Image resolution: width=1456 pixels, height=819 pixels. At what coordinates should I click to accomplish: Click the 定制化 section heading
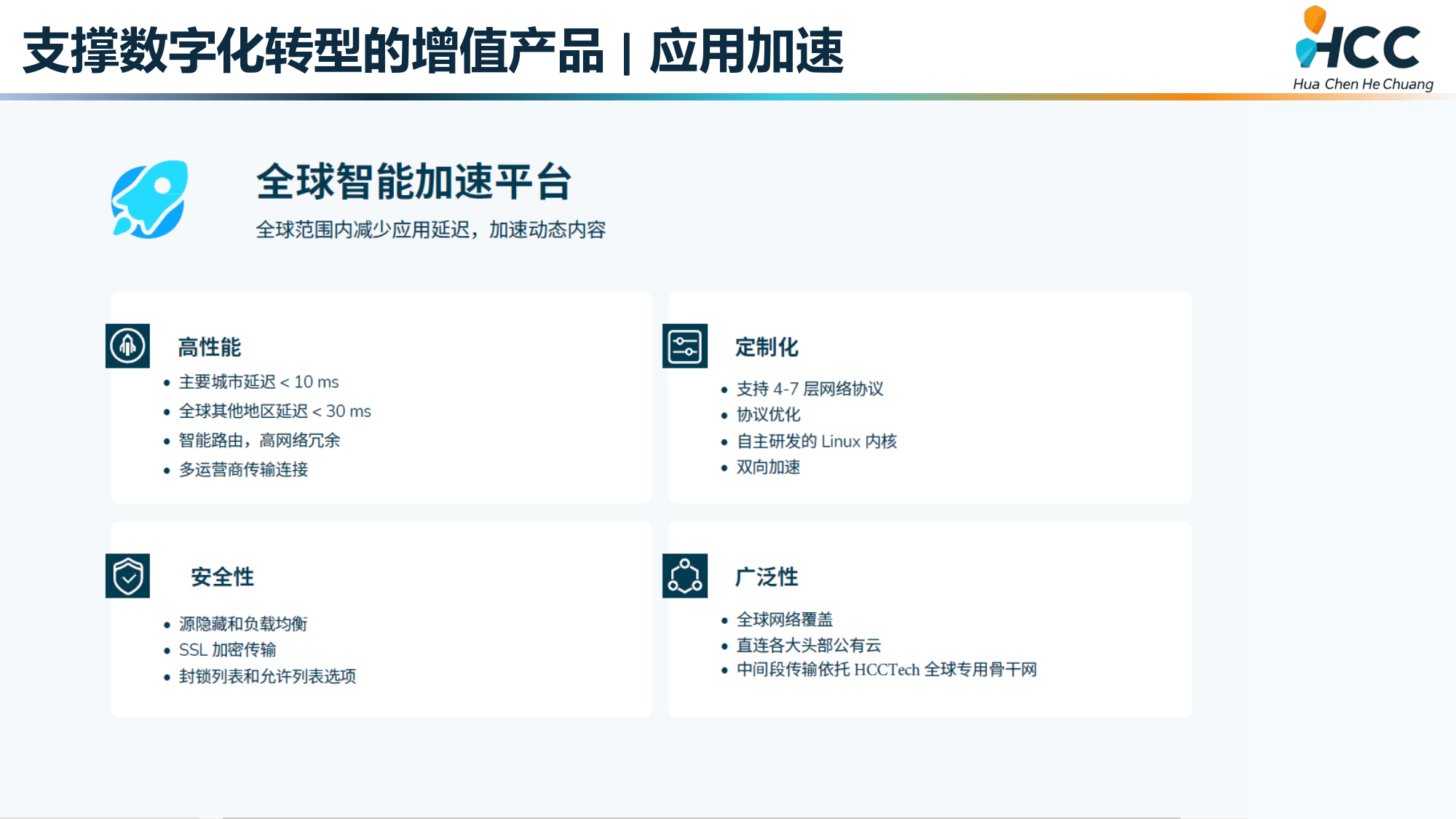click(767, 347)
